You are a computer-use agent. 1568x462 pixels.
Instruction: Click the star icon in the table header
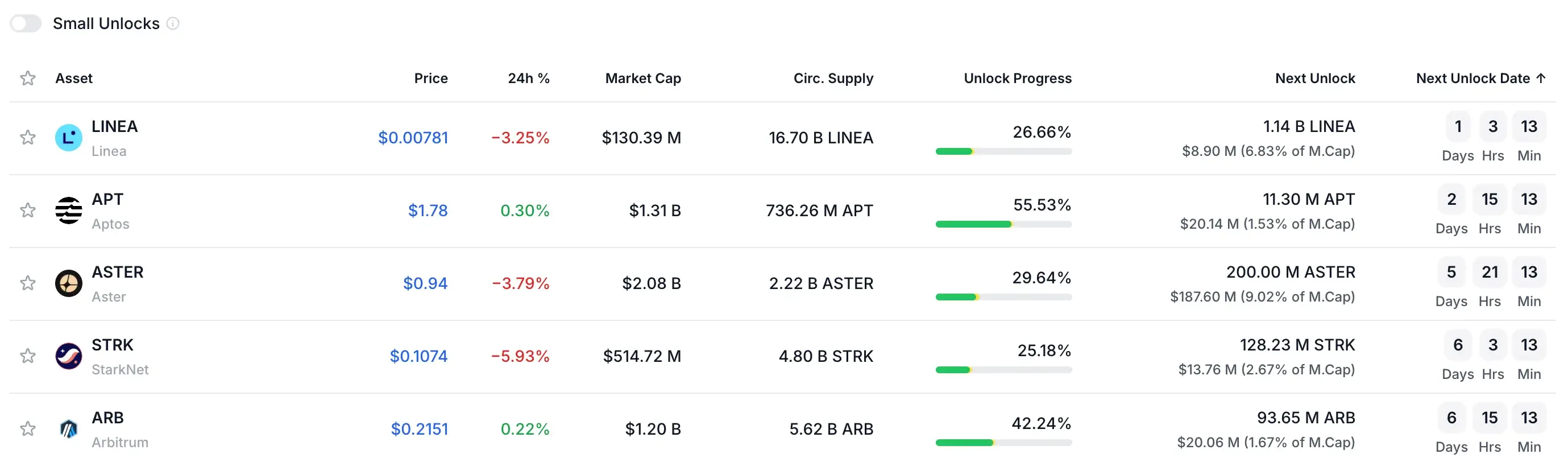point(27,78)
